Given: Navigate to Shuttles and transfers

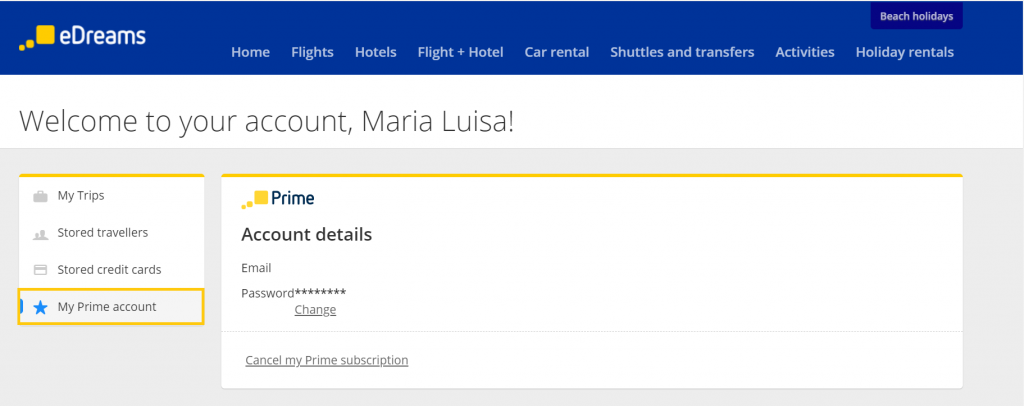Looking at the screenshot, I should point(682,52).
